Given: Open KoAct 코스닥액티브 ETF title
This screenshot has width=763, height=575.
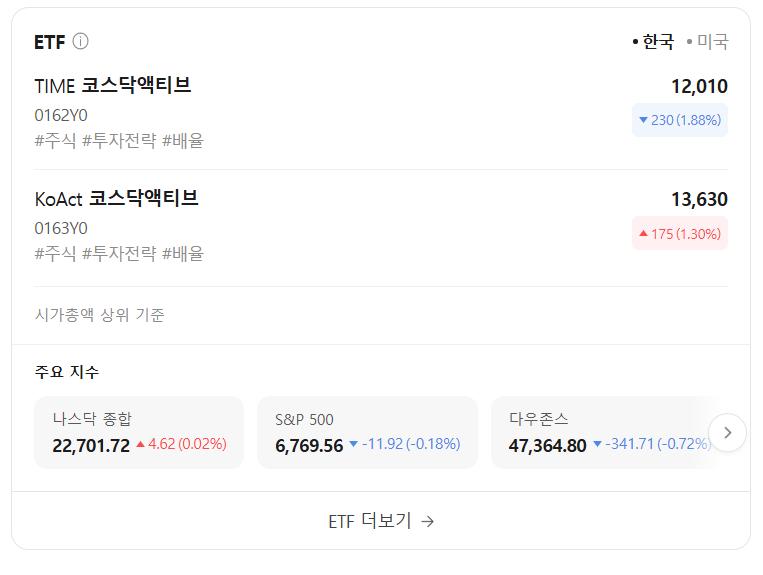Looking at the screenshot, I should [x=117, y=199].
